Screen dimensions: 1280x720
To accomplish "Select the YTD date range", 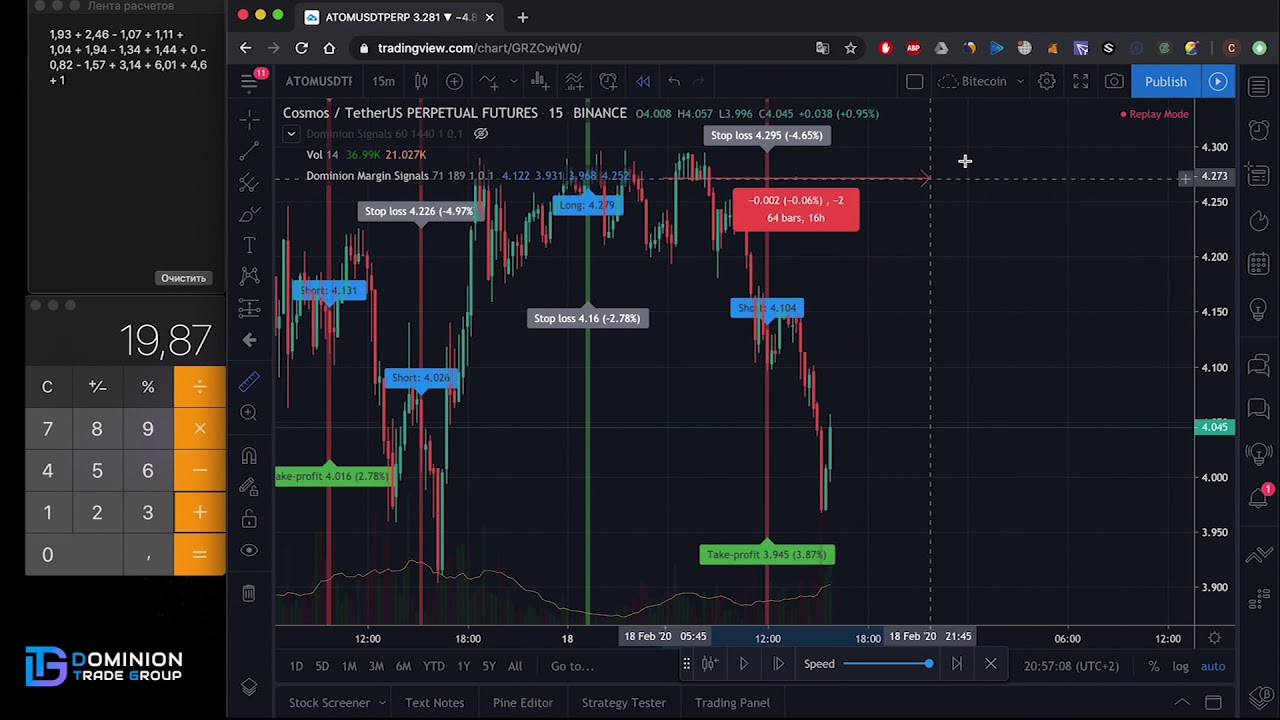I will pos(434,666).
